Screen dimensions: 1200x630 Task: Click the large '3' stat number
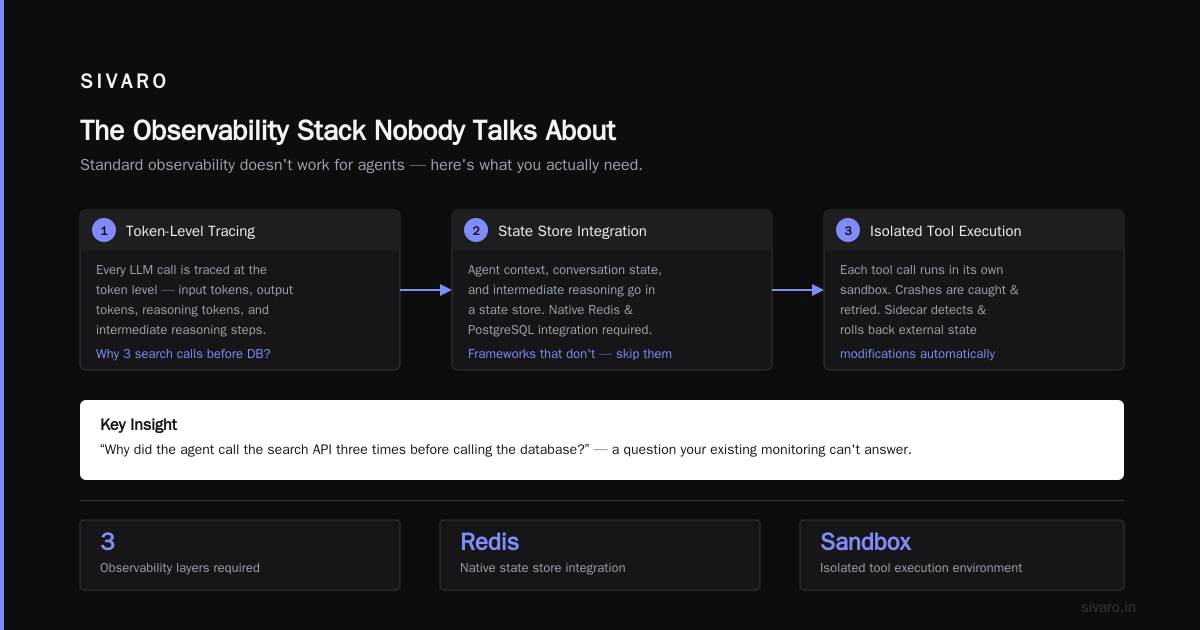[x=108, y=542]
